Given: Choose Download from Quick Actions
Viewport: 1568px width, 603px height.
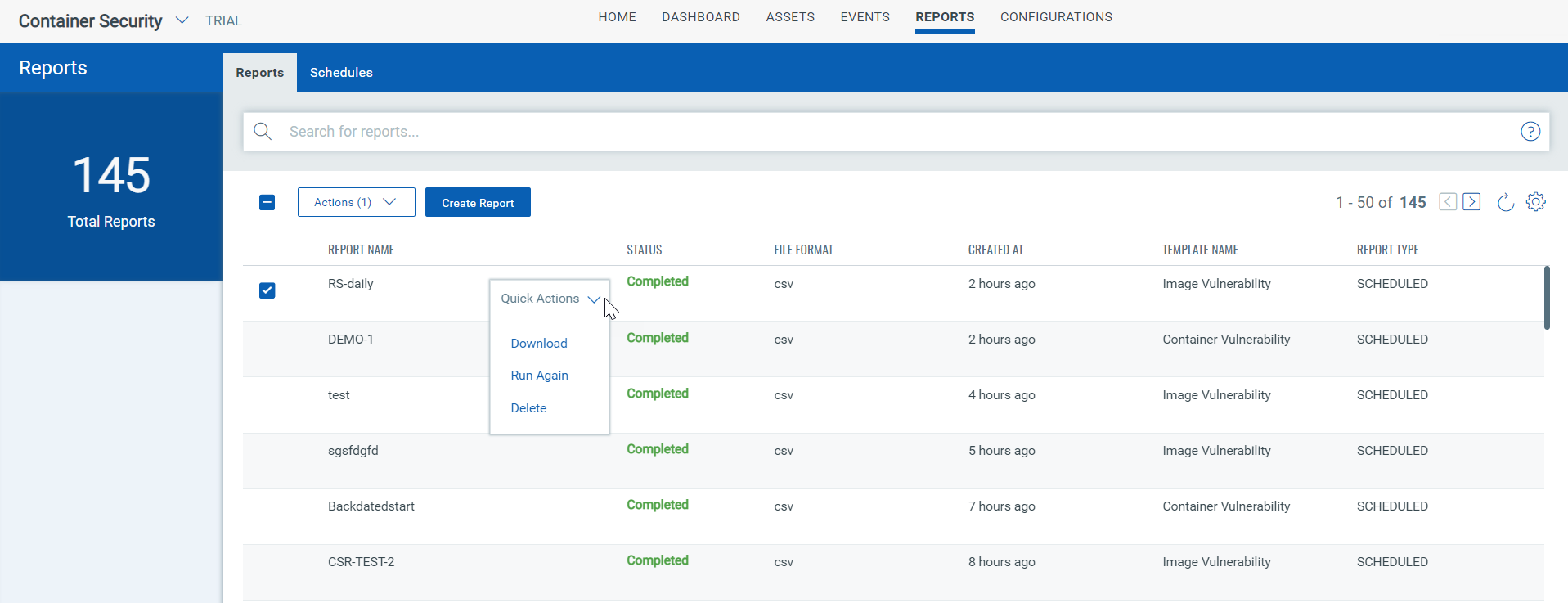Looking at the screenshot, I should pyautogui.click(x=539, y=344).
